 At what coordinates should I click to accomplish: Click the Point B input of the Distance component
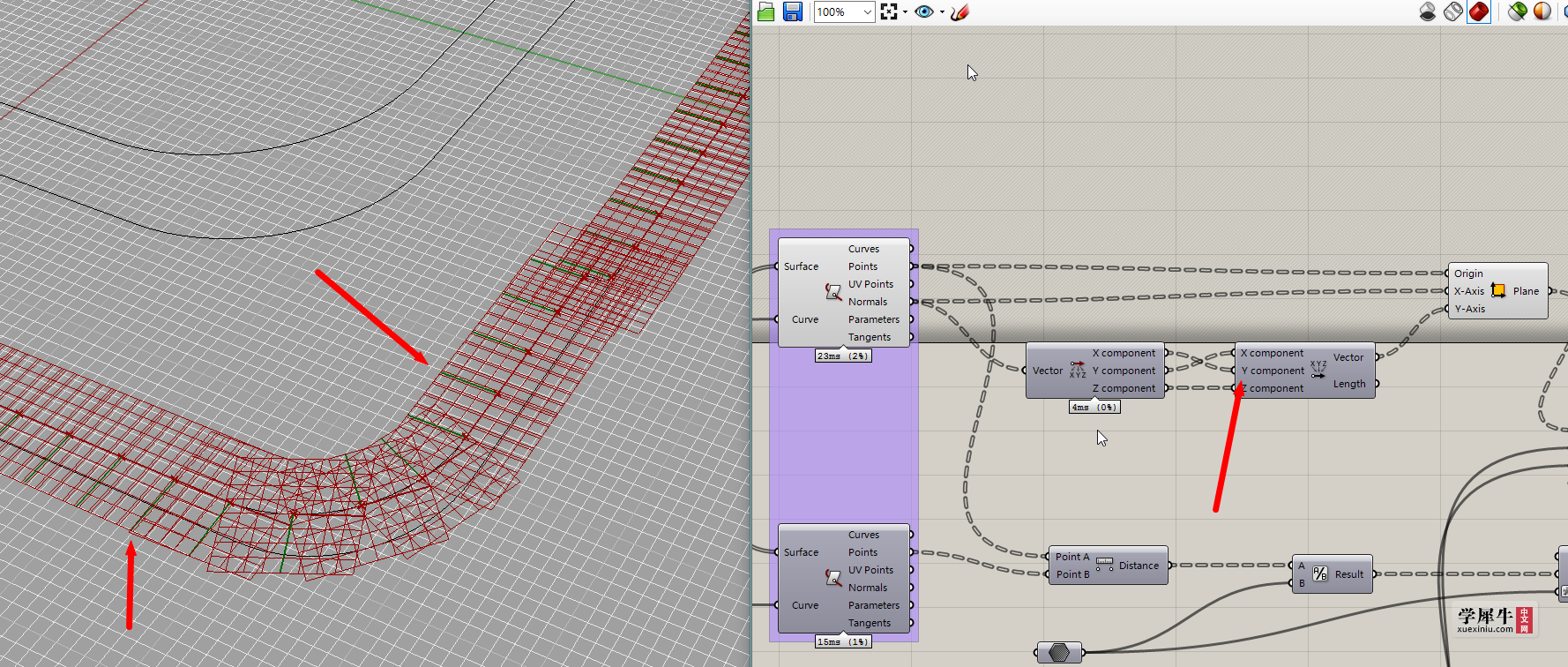click(x=1072, y=574)
